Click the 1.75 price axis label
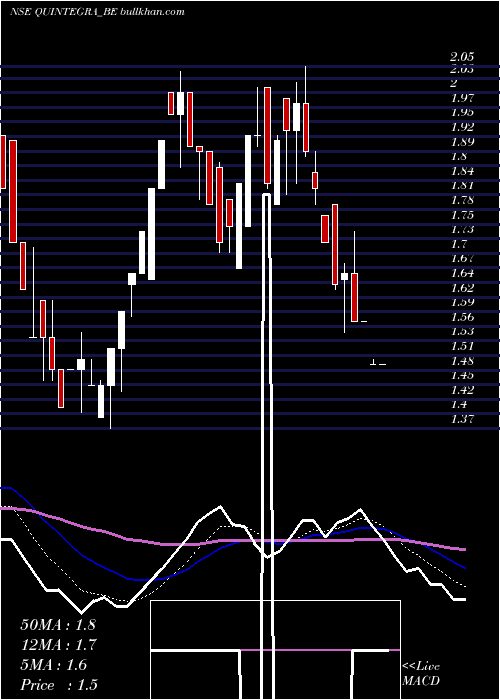500x700 pixels. (462, 215)
